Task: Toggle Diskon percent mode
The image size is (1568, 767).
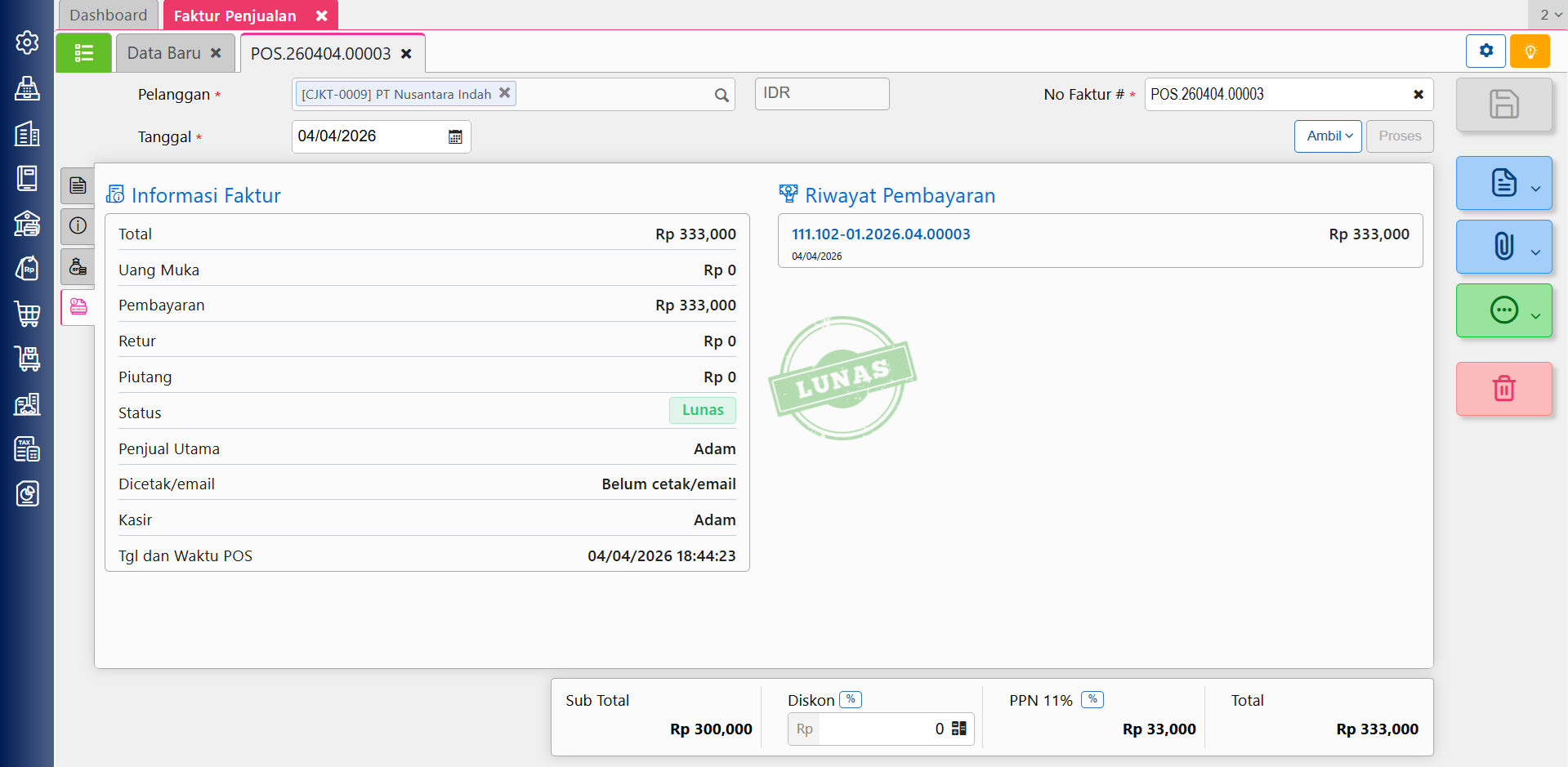Action: point(851,700)
